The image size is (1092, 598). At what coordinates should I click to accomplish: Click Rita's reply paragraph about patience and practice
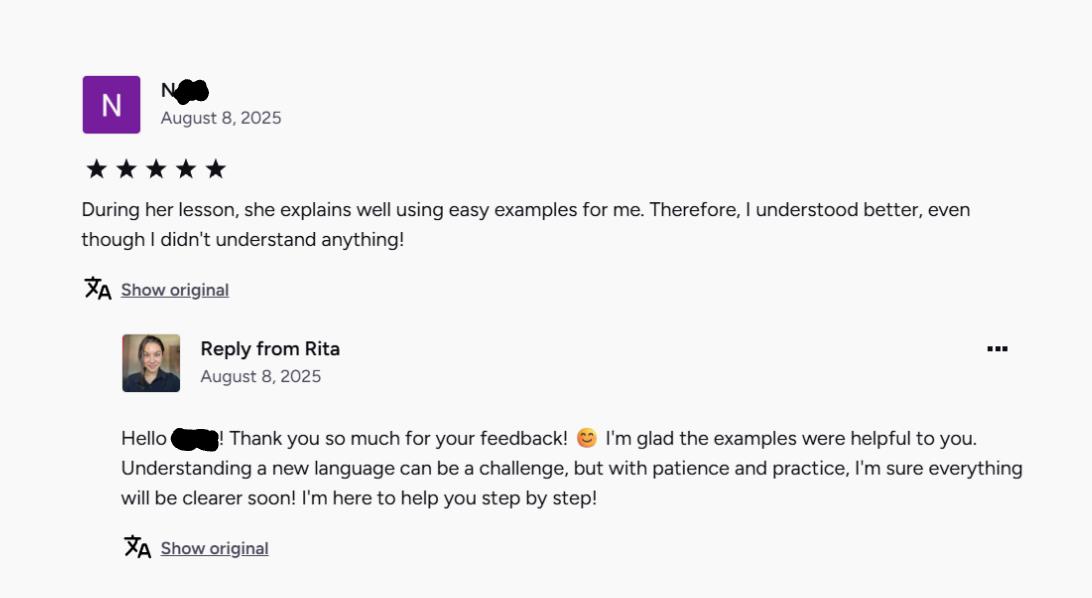(571, 468)
